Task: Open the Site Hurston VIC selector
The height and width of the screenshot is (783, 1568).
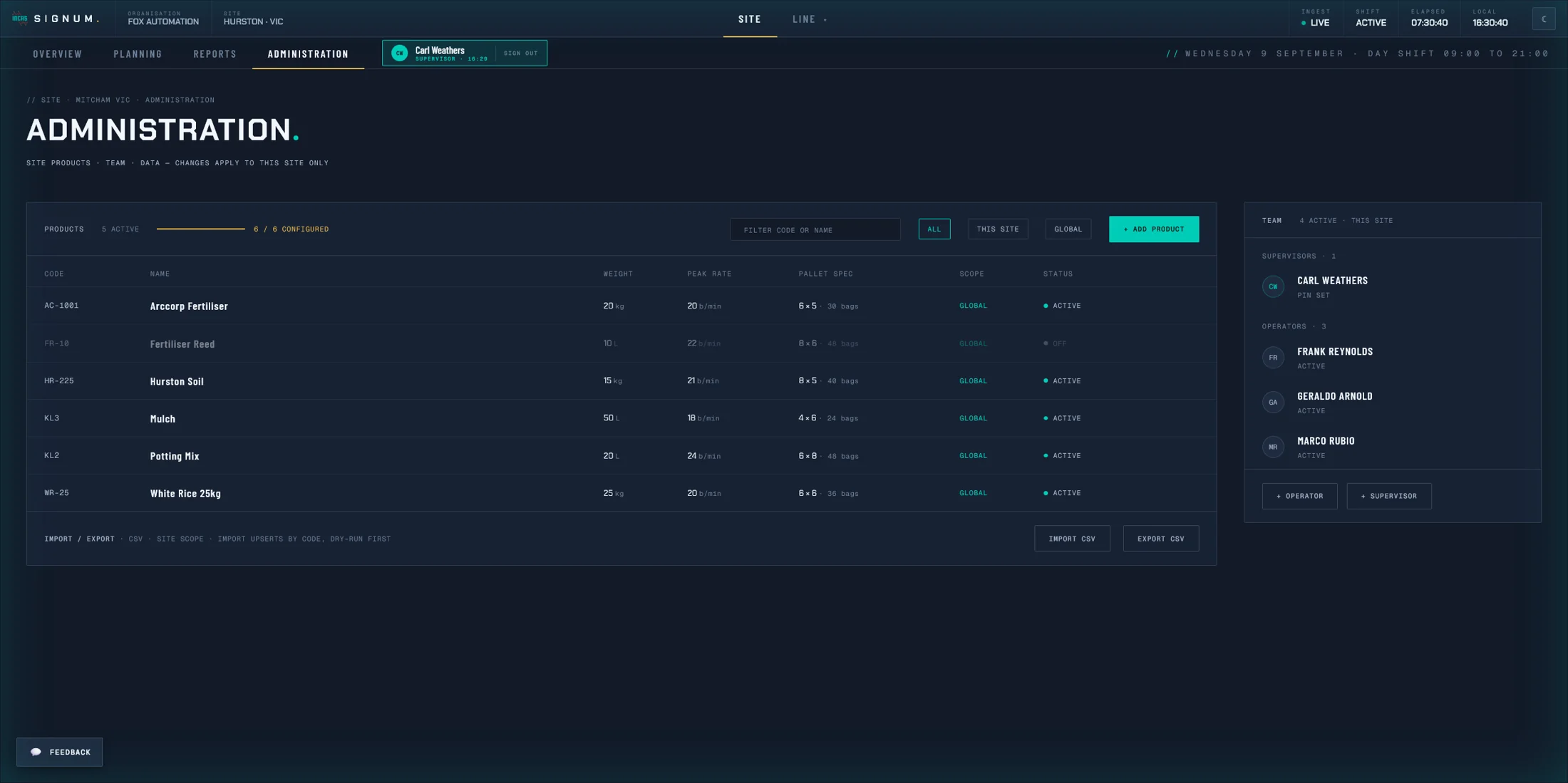Action: pos(253,19)
